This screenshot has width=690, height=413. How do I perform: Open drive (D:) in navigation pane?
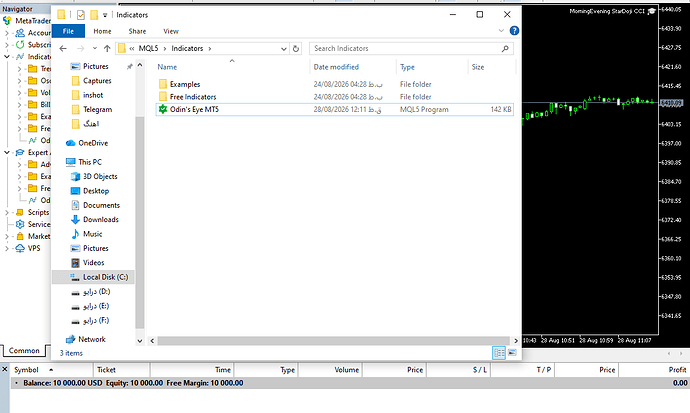tap(96, 292)
